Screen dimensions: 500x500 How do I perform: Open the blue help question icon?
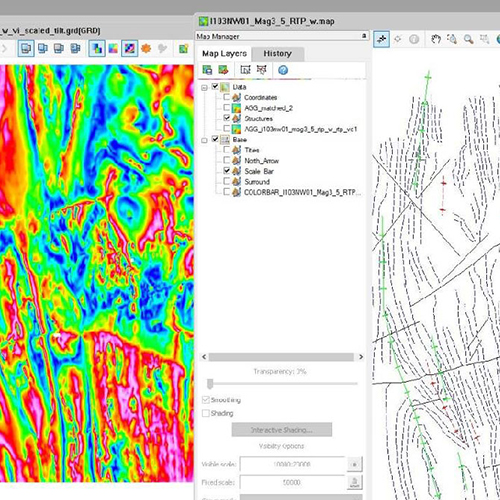[x=283, y=70]
